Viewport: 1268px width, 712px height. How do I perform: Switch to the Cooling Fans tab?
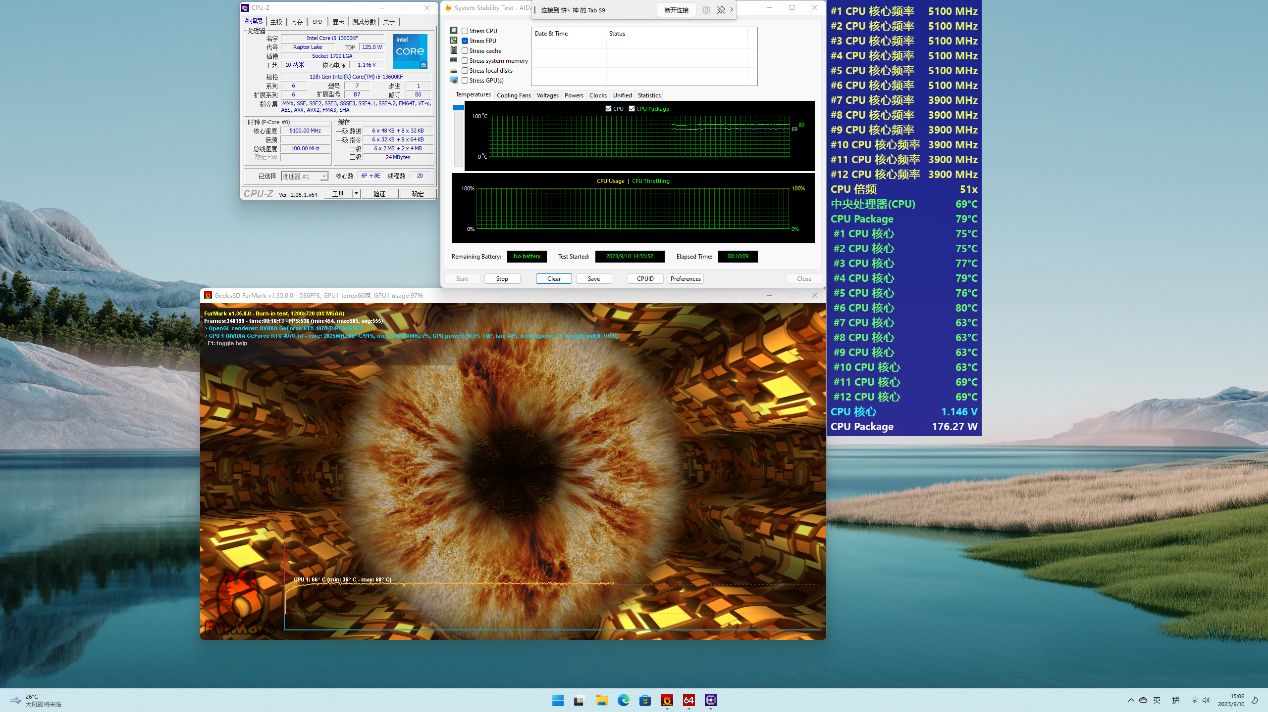click(x=514, y=96)
